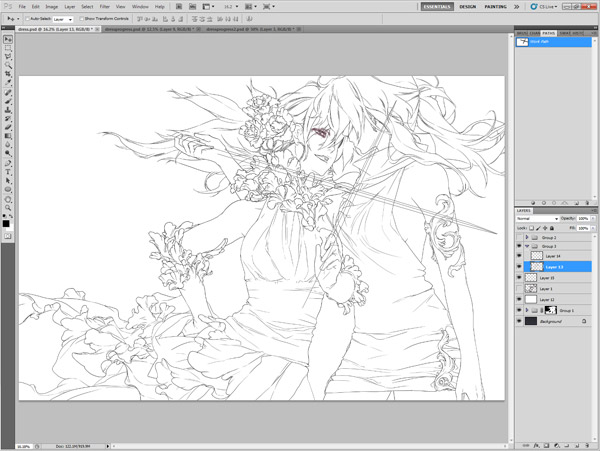600x451 pixels.
Task: Select the Dodge tool
Action: tap(8, 153)
